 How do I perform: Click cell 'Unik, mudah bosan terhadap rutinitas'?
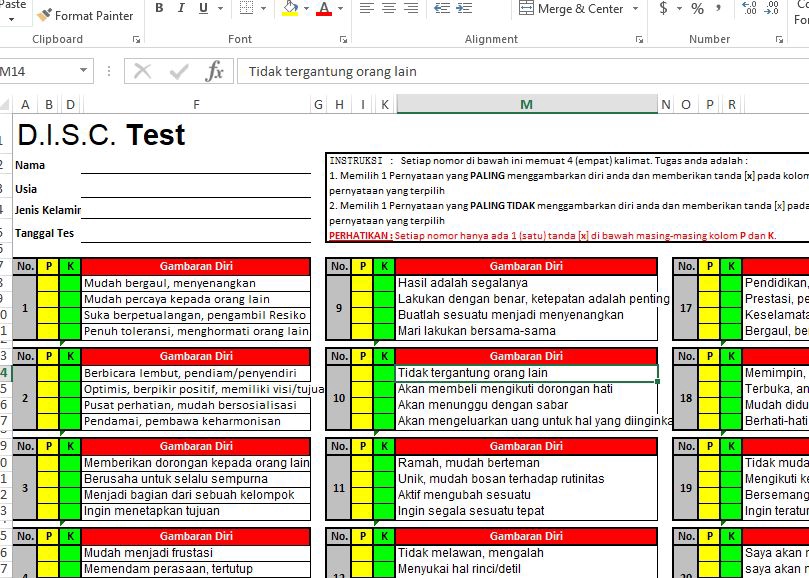pos(526,479)
